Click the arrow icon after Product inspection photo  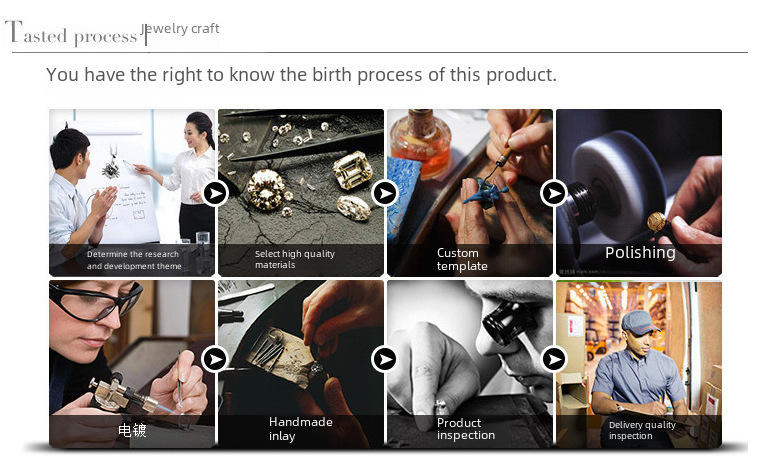pos(553,359)
